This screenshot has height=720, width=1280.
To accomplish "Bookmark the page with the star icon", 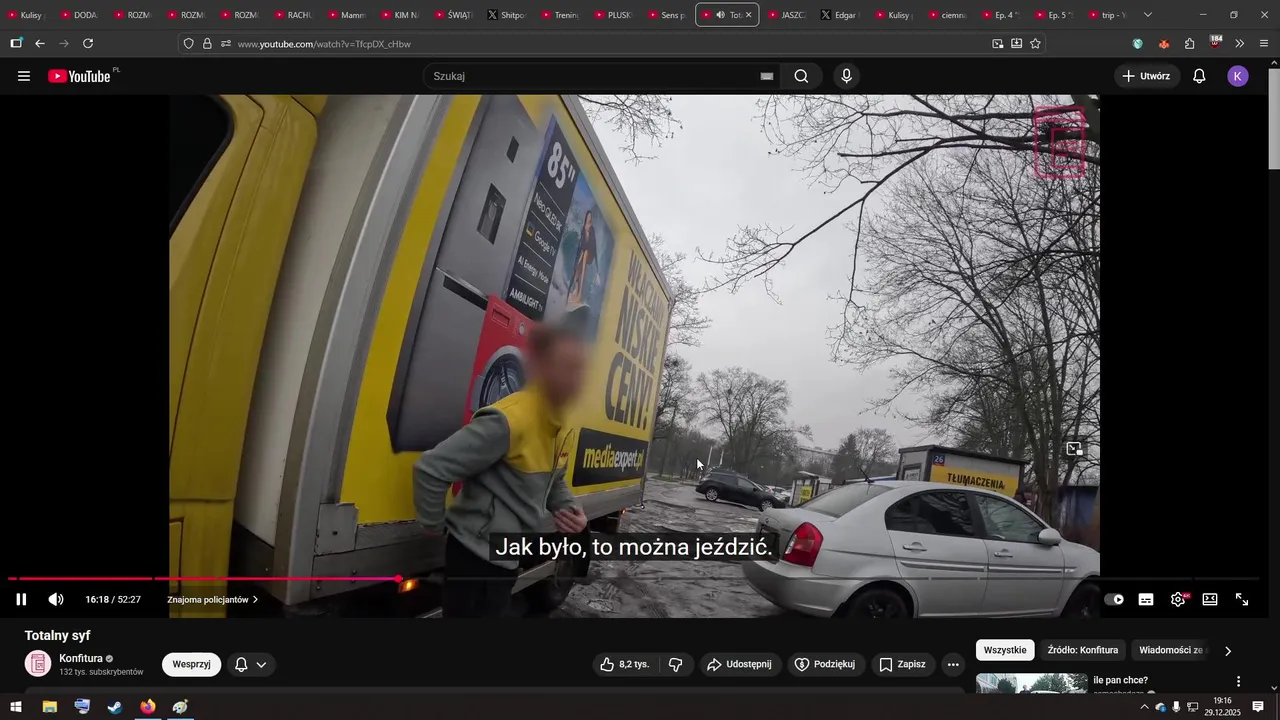I will tap(1035, 43).
